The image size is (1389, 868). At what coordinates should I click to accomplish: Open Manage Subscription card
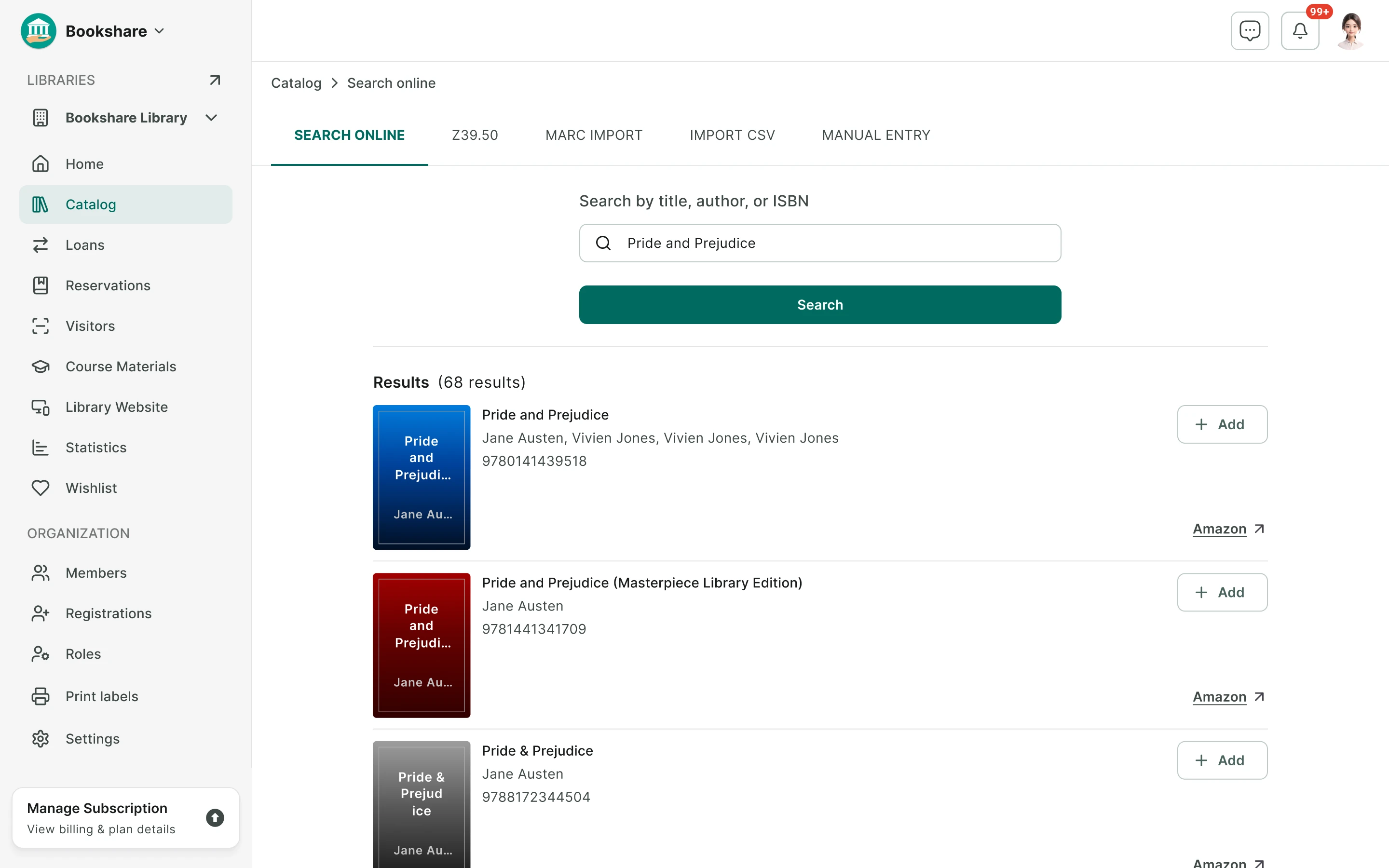pyautogui.click(x=126, y=817)
